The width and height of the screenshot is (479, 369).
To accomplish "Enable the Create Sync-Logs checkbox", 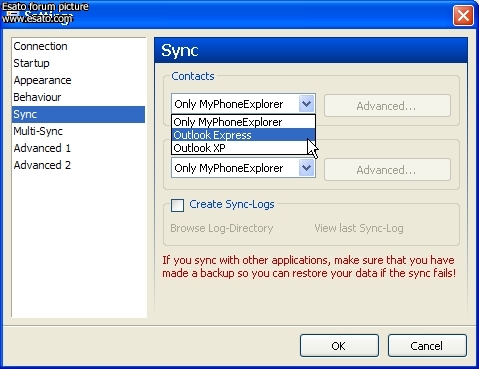I will pos(177,205).
